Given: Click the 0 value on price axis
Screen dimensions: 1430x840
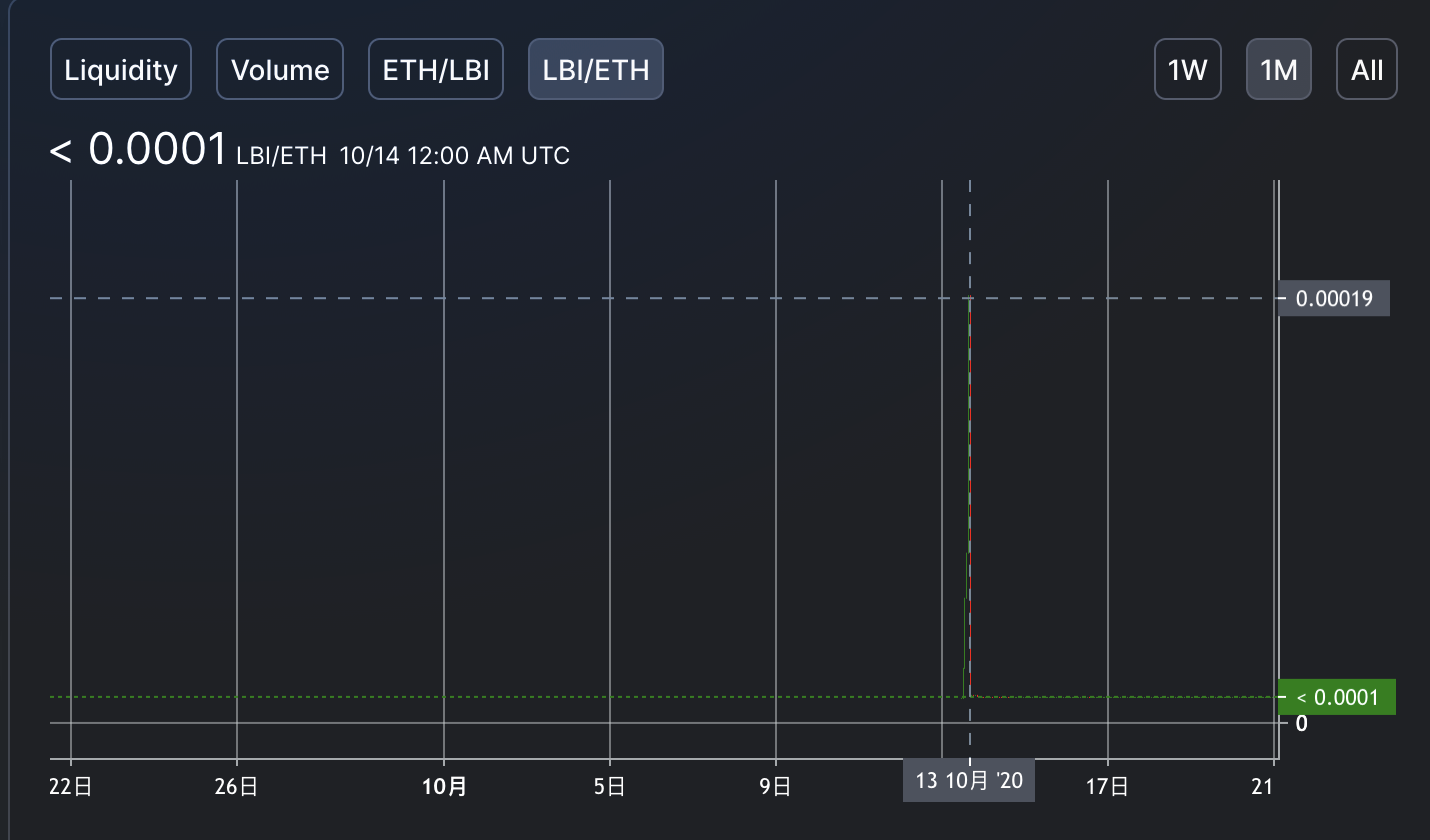Looking at the screenshot, I should pyautogui.click(x=1301, y=723).
